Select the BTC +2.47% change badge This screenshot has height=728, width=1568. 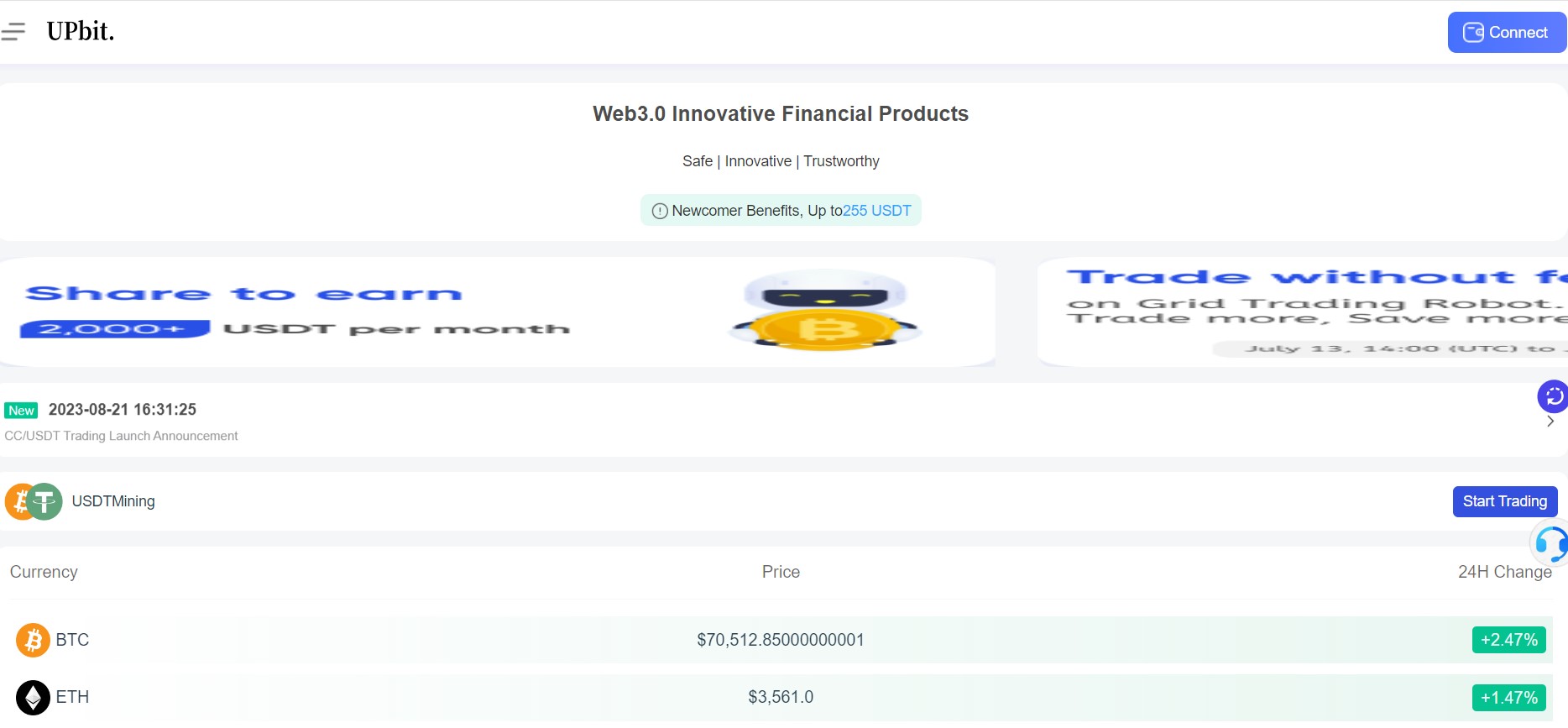tap(1509, 640)
